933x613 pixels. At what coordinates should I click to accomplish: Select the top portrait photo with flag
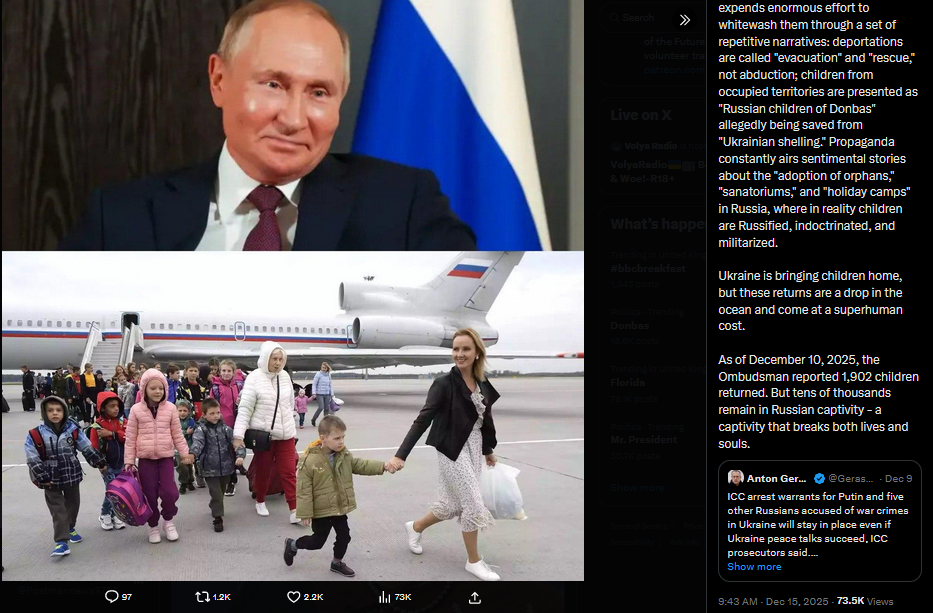point(293,125)
